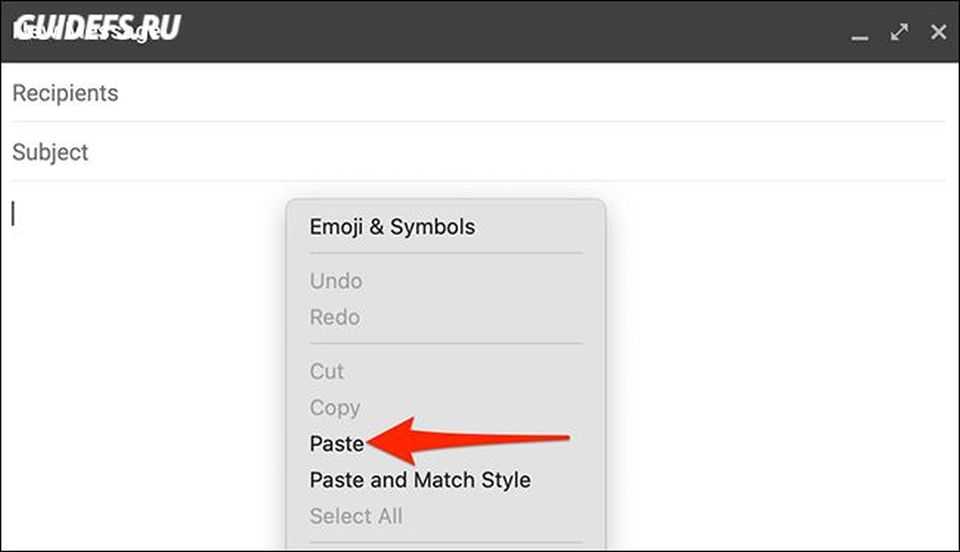Close the New Message compose window
The image size is (960, 552).
coord(938,32)
